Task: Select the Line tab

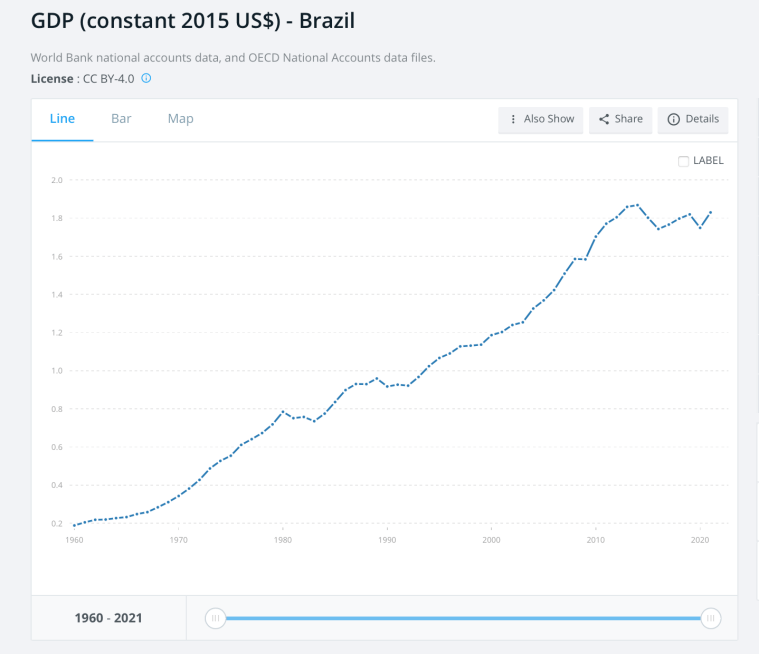Action: (x=62, y=119)
